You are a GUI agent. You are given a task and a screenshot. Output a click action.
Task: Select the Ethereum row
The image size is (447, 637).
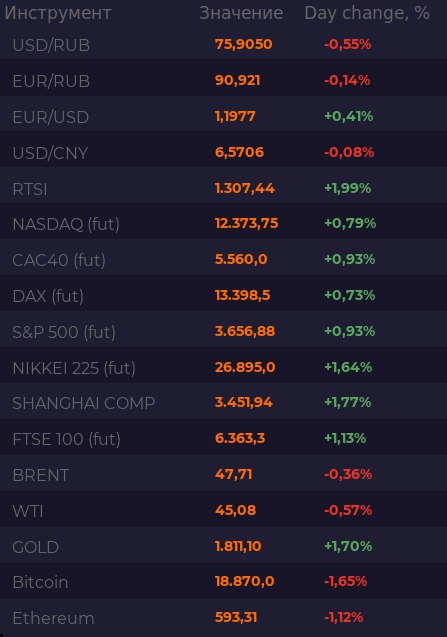click(224, 618)
